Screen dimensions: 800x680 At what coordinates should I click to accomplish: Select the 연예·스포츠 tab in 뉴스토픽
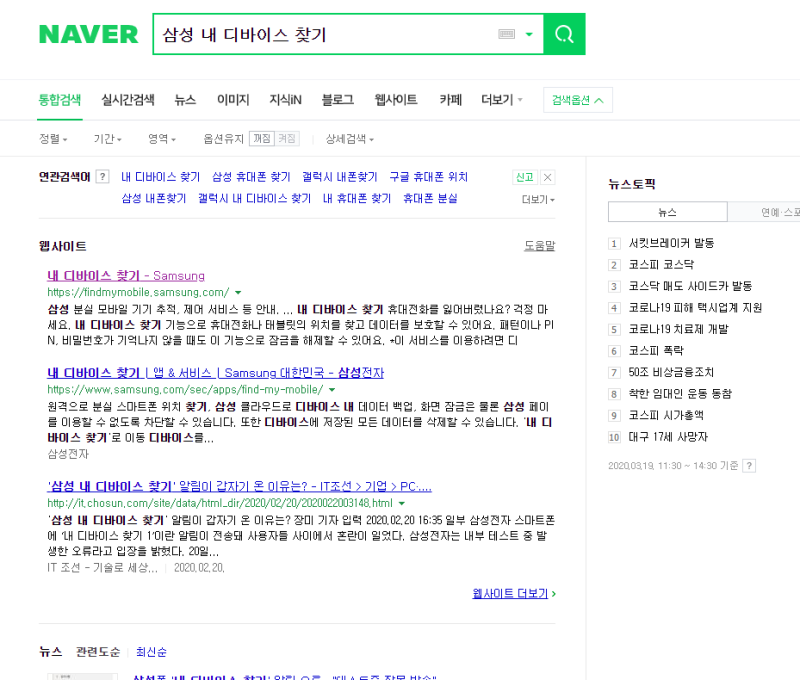(764, 212)
